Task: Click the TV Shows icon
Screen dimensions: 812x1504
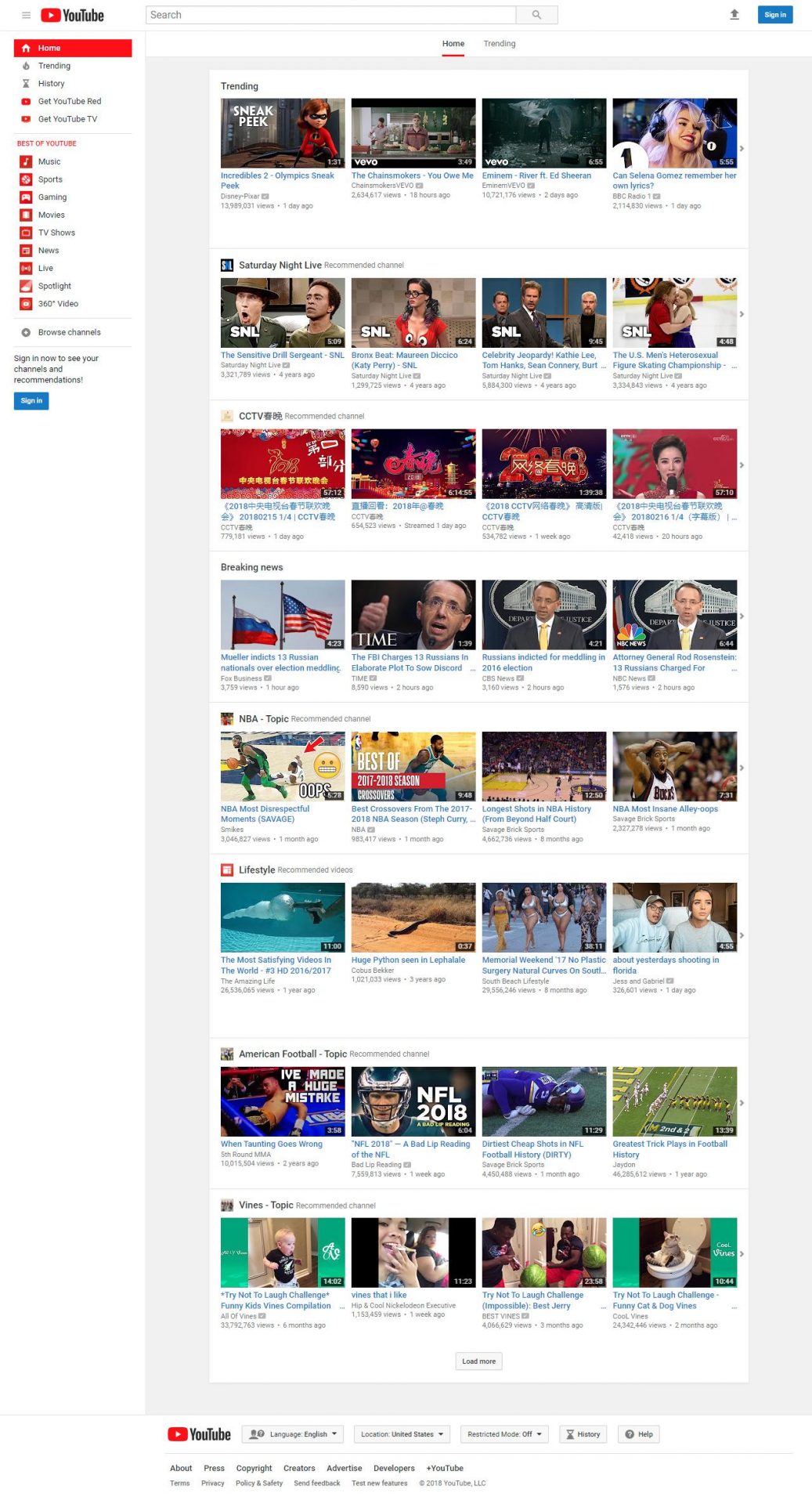Action: (26, 233)
